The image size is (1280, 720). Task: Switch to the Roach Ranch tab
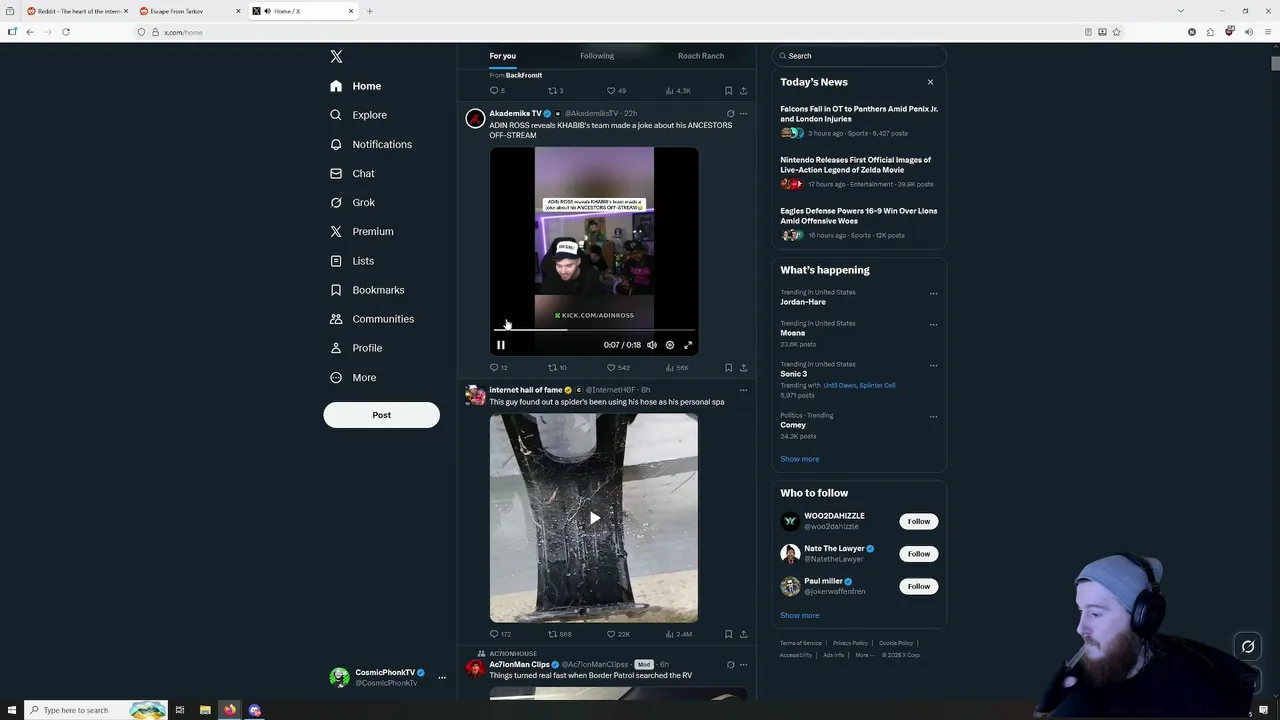click(x=701, y=56)
